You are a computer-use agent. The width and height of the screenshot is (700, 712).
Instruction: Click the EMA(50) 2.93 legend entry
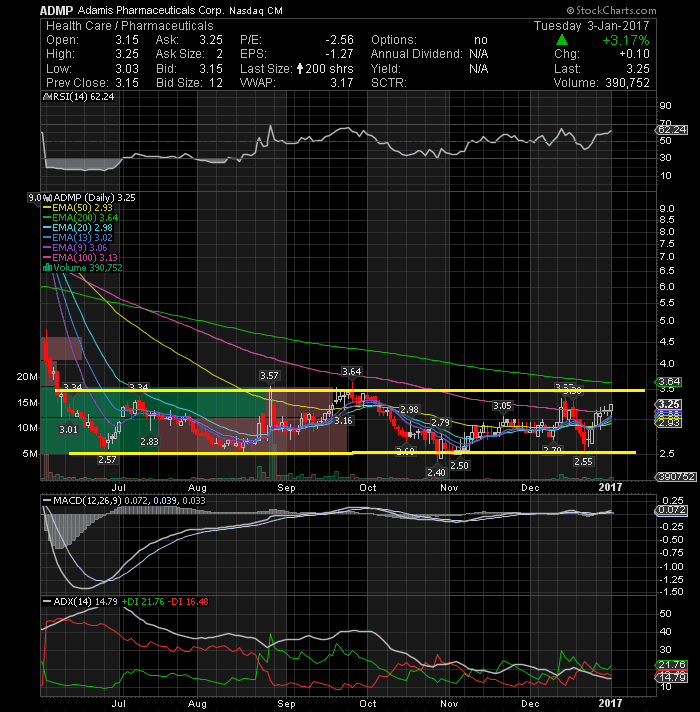click(x=78, y=208)
